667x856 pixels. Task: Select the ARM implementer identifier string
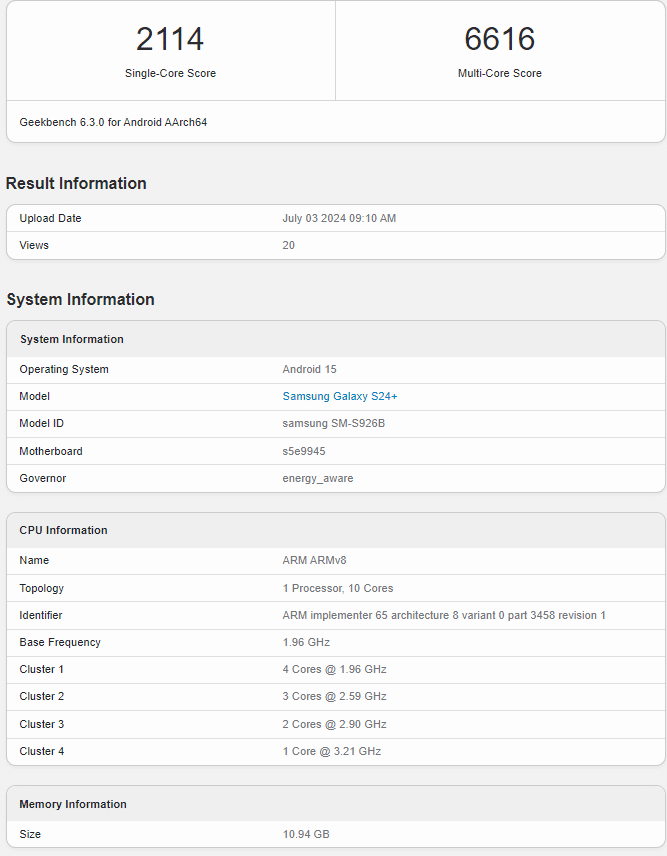coord(444,615)
